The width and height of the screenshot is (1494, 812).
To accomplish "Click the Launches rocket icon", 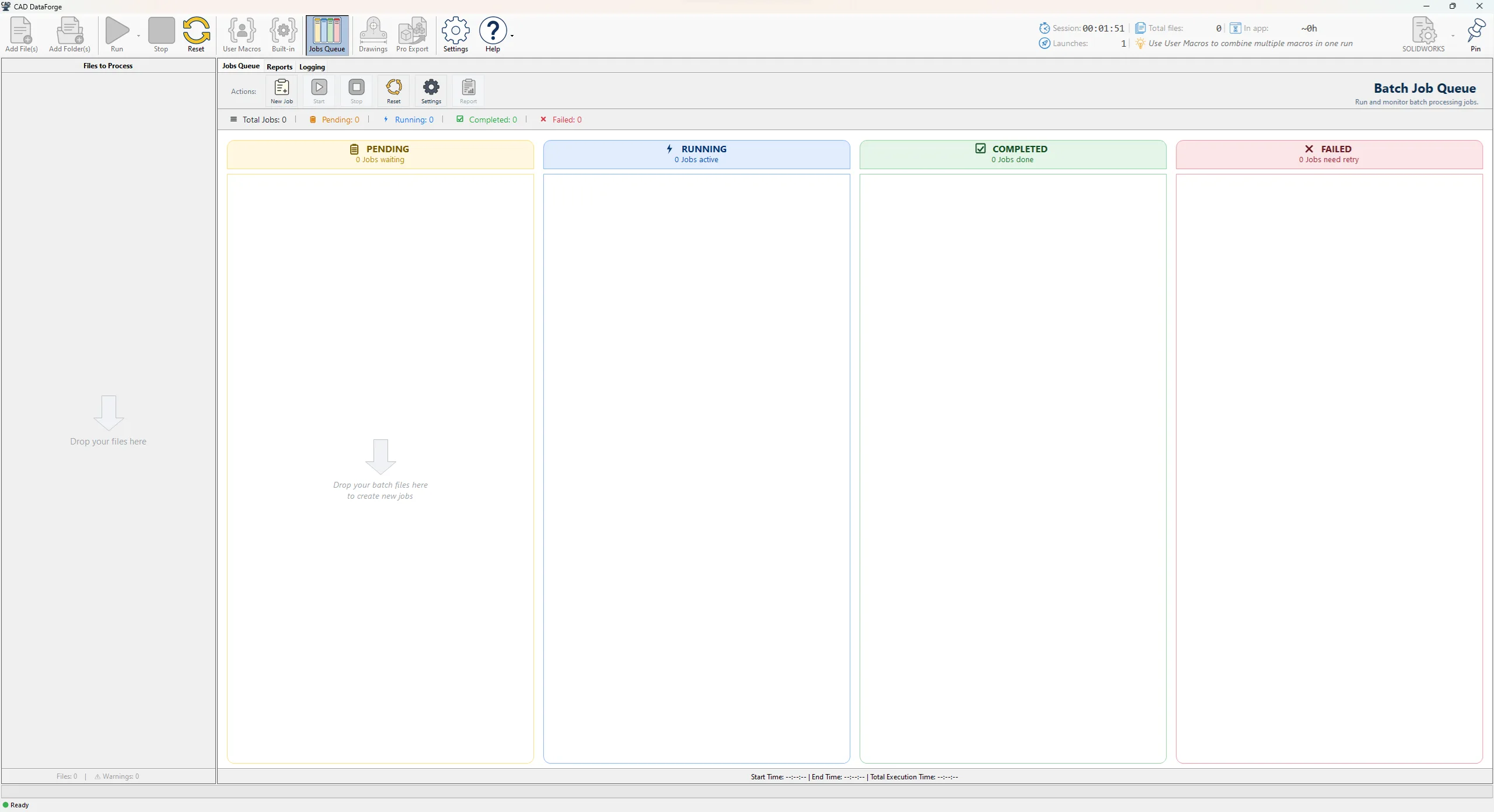I will coord(1045,43).
